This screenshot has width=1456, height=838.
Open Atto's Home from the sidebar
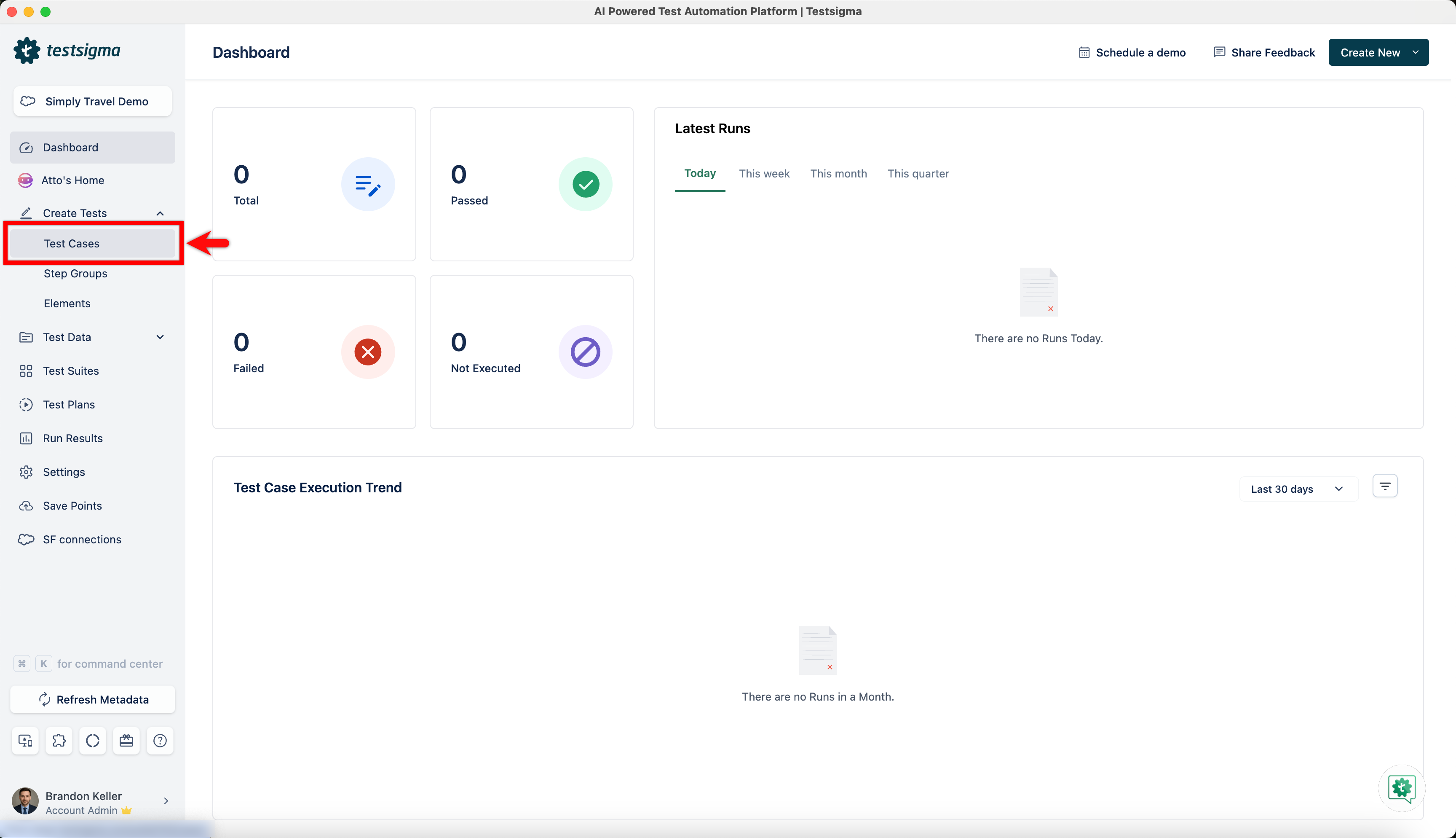[73, 180]
